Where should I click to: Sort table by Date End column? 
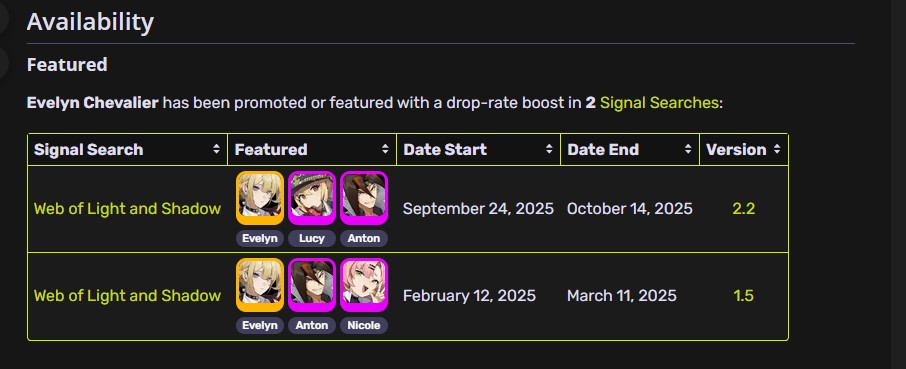(630, 150)
